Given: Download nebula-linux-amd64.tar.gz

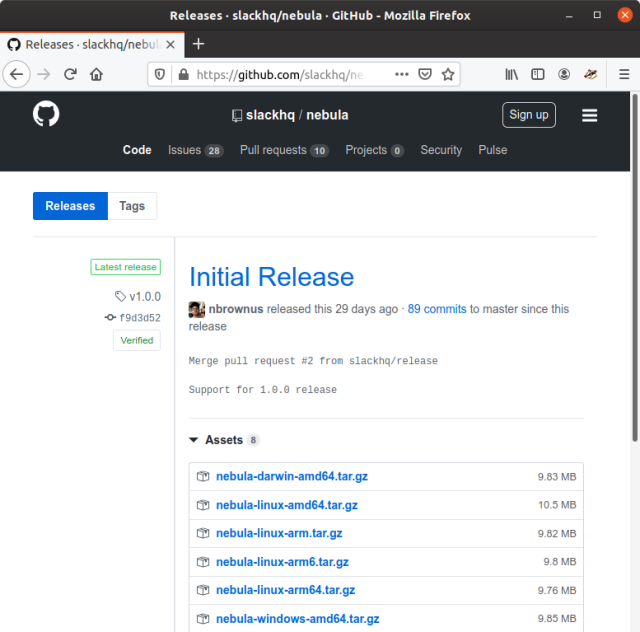Looking at the screenshot, I should (x=287, y=505).
